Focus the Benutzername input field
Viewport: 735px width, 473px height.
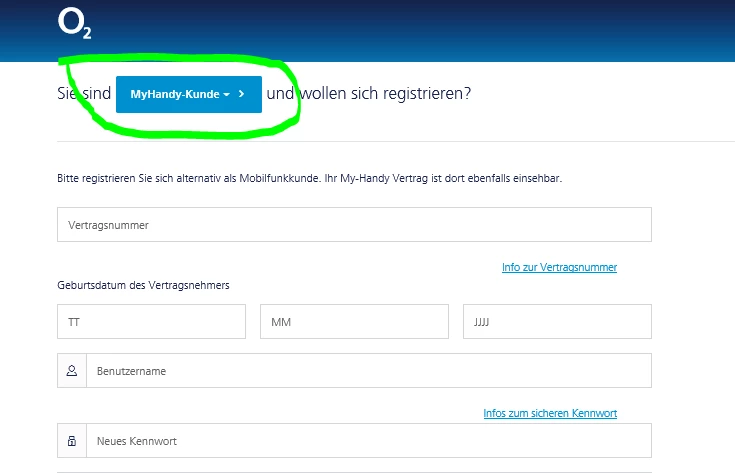pos(369,371)
